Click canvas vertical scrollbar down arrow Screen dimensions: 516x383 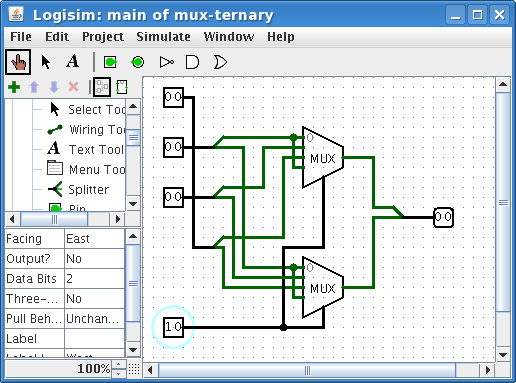coord(503,354)
